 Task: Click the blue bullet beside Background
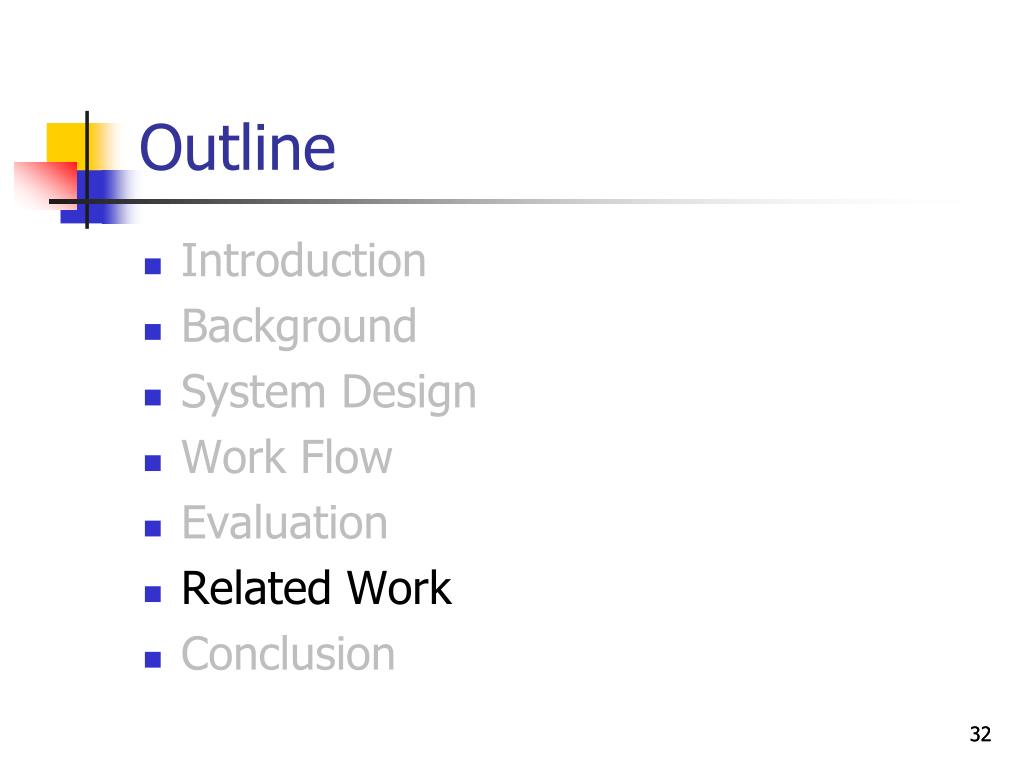point(153,332)
